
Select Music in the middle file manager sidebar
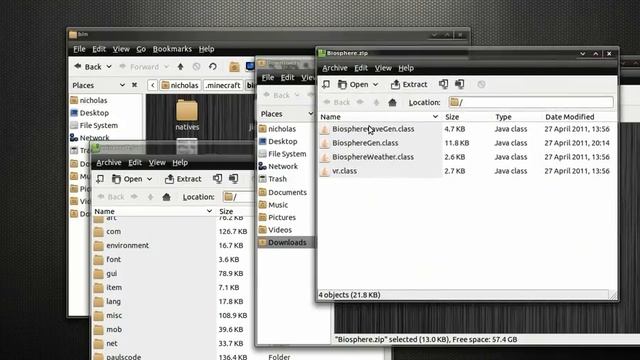point(278,205)
